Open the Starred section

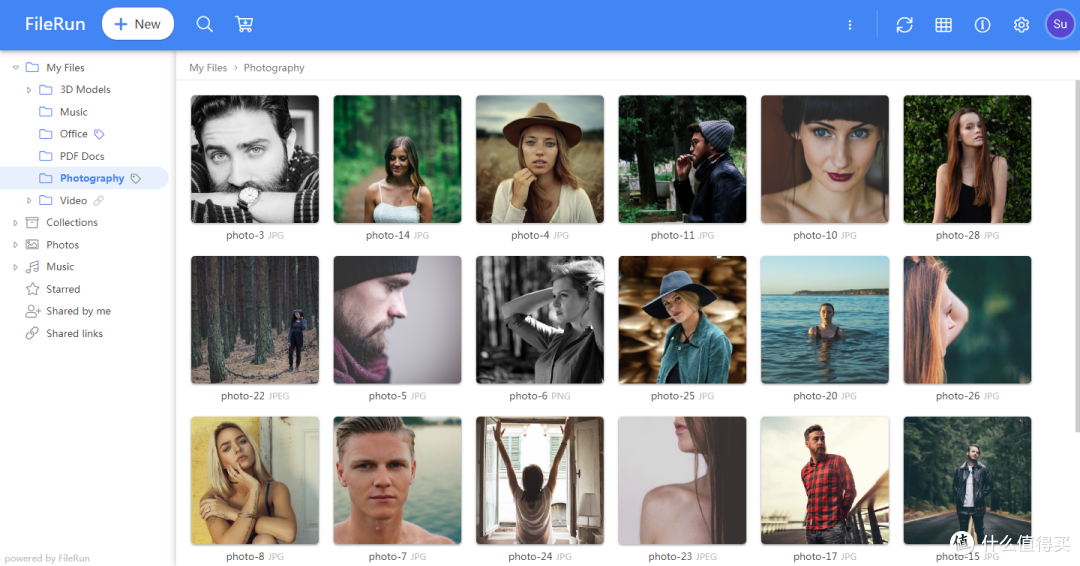tap(63, 289)
